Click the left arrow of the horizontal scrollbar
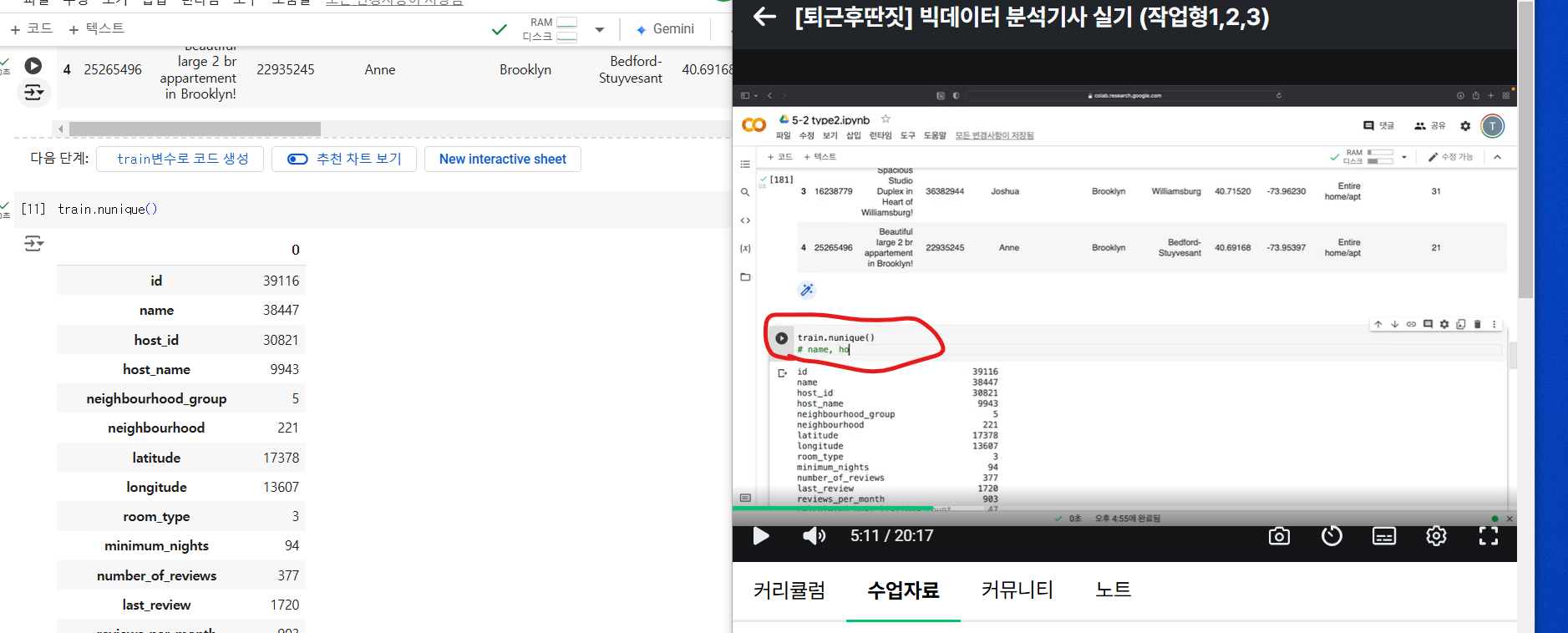This screenshot has width=1568, height=633. [x=60, y=129]
